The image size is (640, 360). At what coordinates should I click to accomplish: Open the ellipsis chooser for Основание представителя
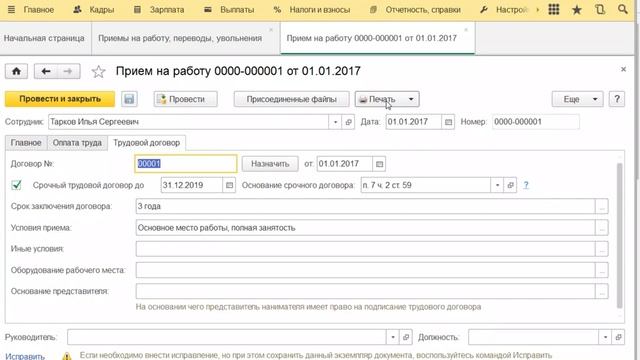602,291
